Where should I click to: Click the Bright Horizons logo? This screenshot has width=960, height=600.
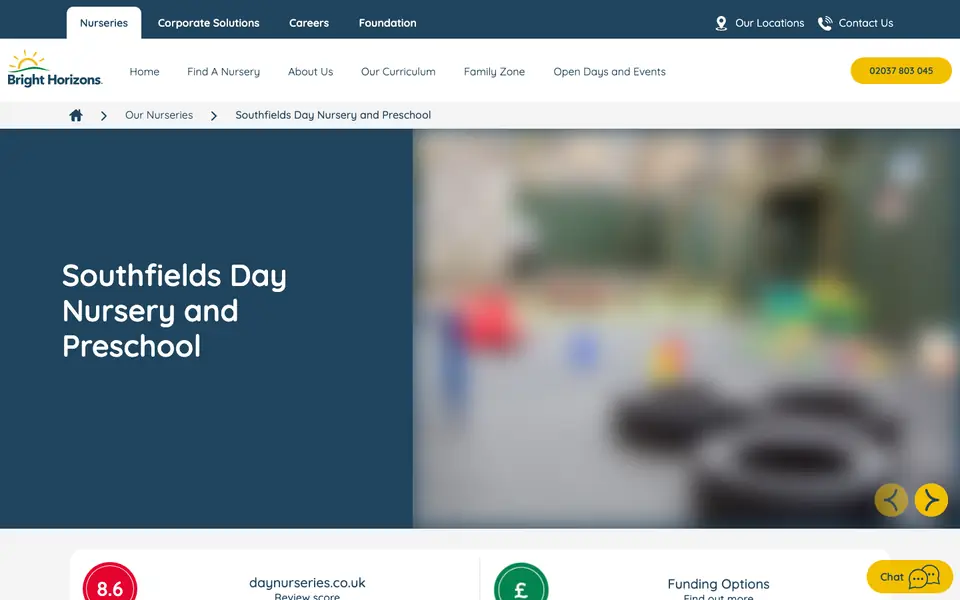54,69
